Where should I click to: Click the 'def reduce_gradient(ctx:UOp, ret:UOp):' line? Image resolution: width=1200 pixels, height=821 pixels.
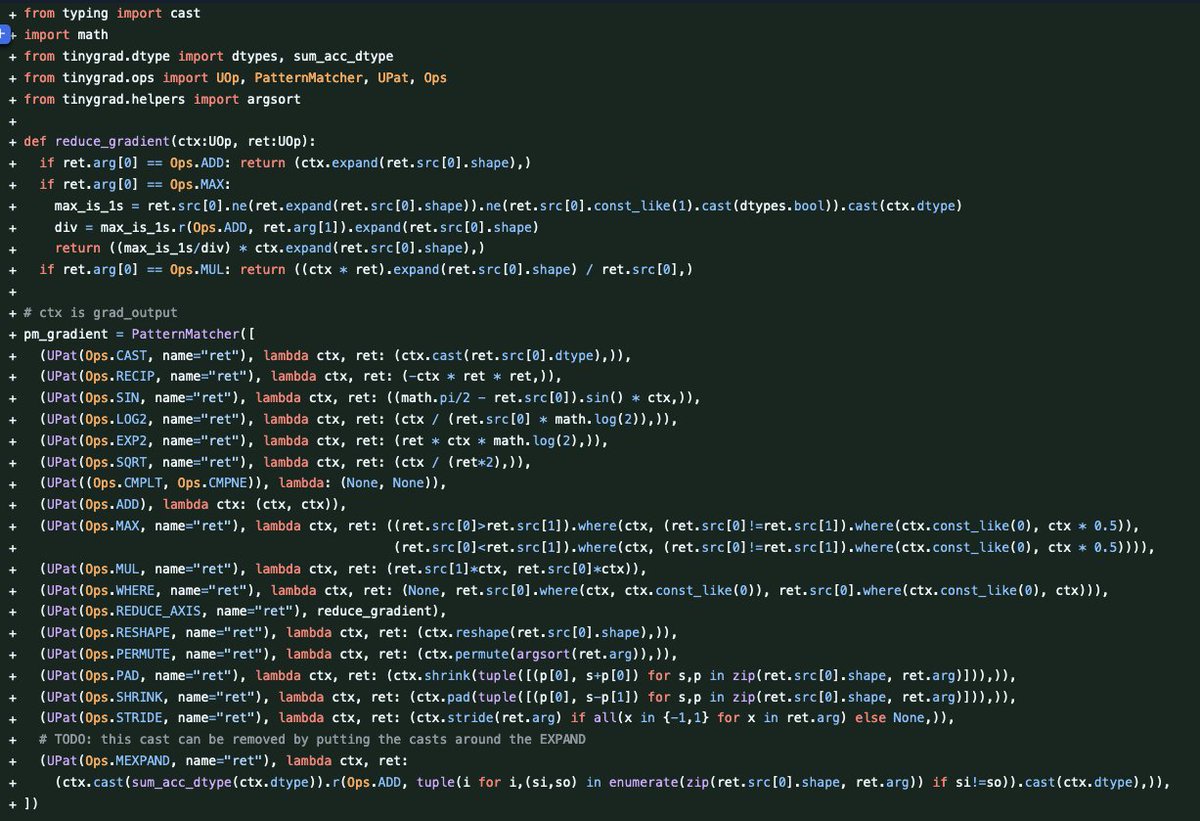[x=170, y=141]
